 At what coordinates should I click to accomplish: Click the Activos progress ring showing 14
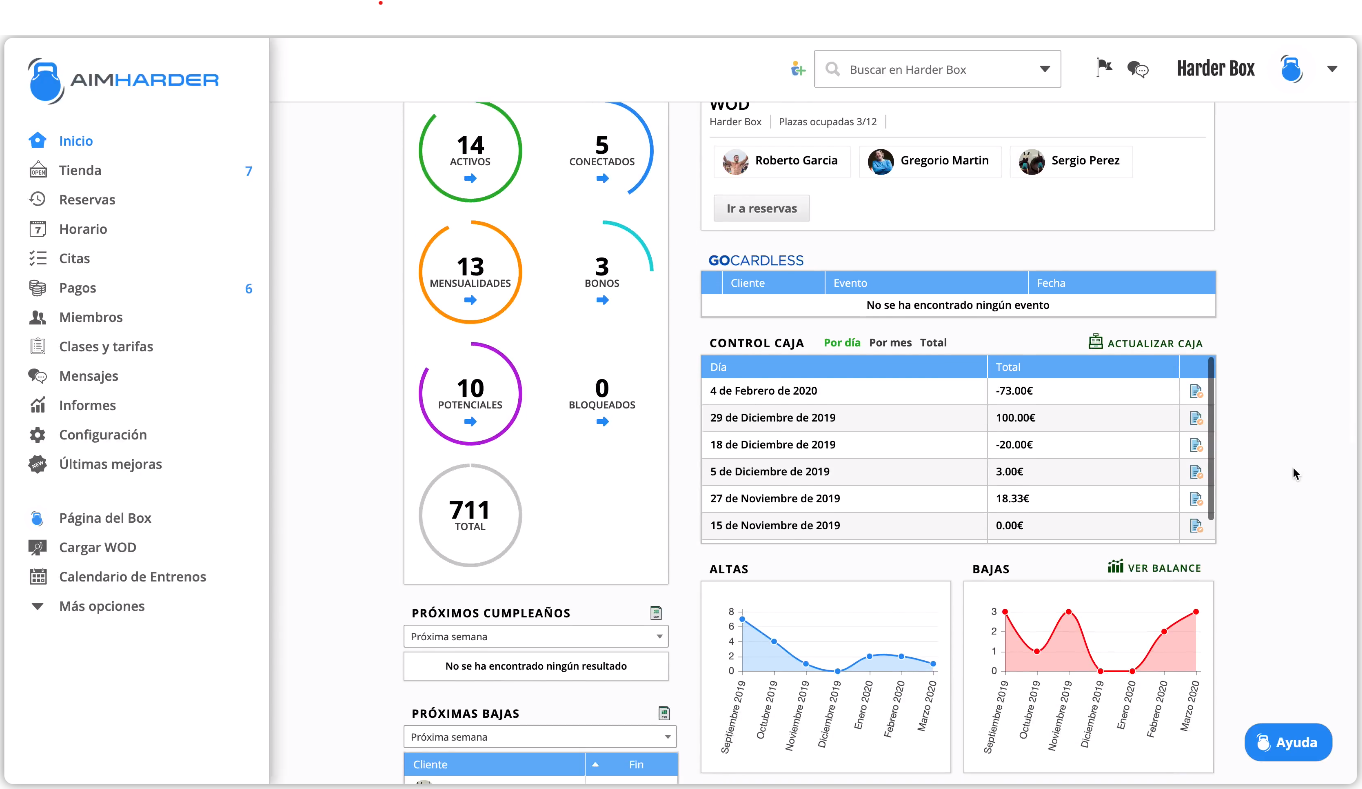tap(470, 149)
